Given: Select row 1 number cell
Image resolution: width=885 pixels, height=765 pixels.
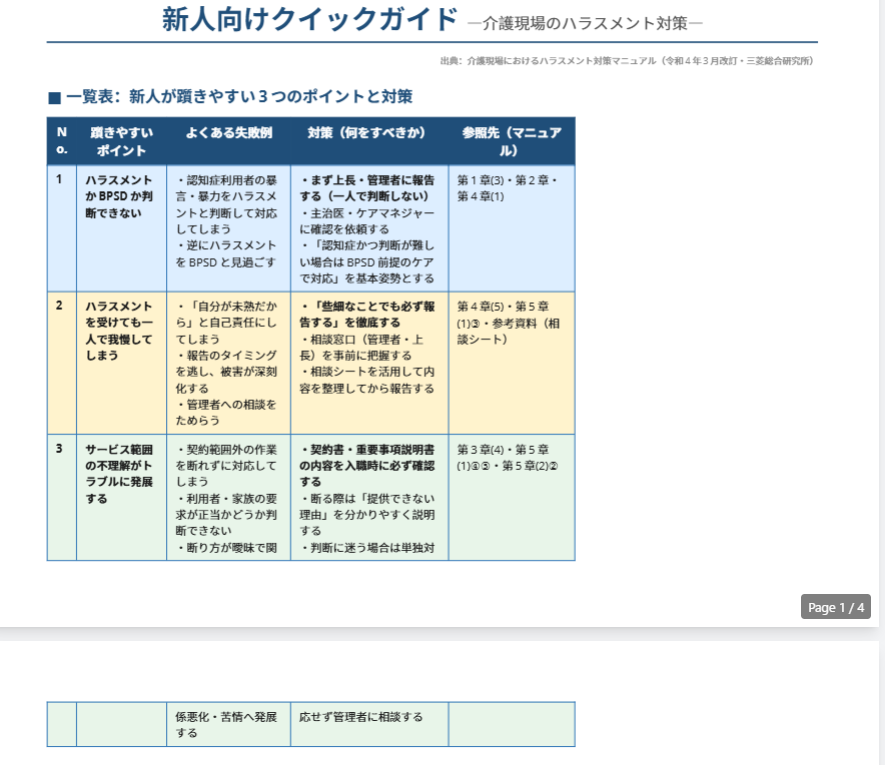Looking at the screenshot, I should point(62,228).
